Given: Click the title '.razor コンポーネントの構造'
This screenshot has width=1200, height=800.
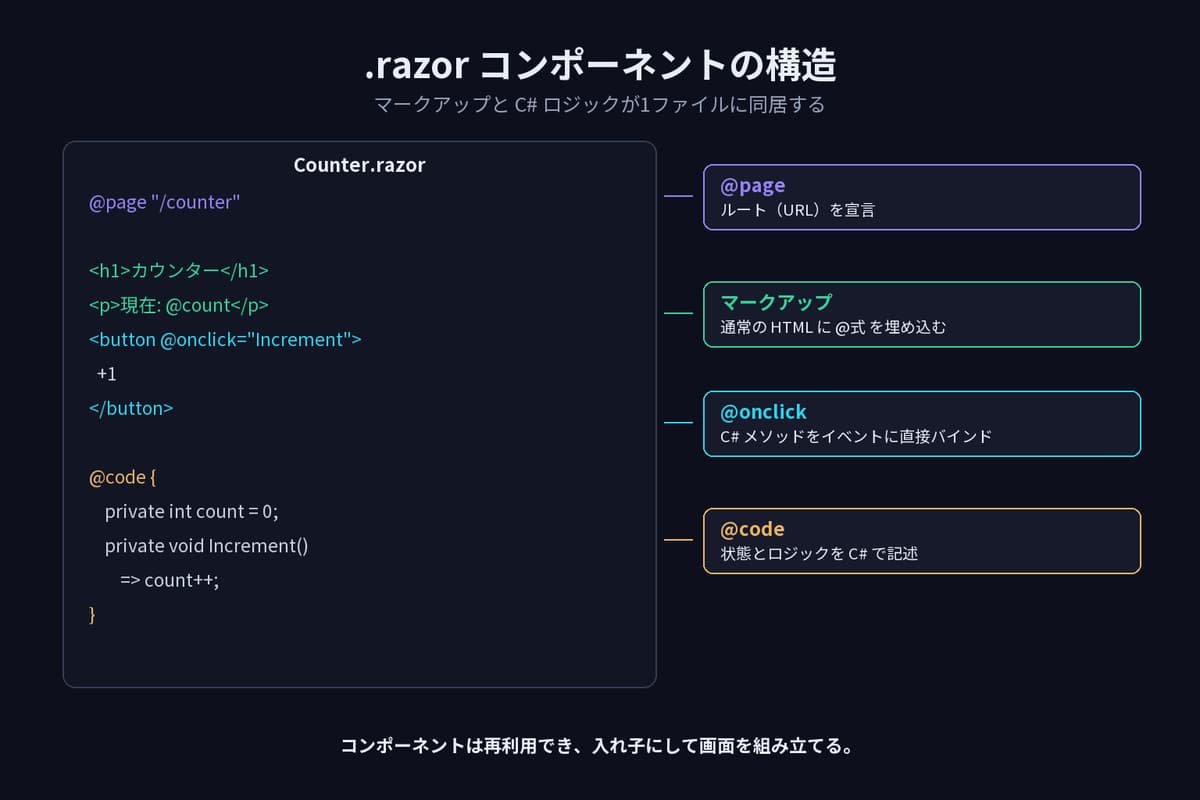Looking at the screenshot, I should click(600, 66).
